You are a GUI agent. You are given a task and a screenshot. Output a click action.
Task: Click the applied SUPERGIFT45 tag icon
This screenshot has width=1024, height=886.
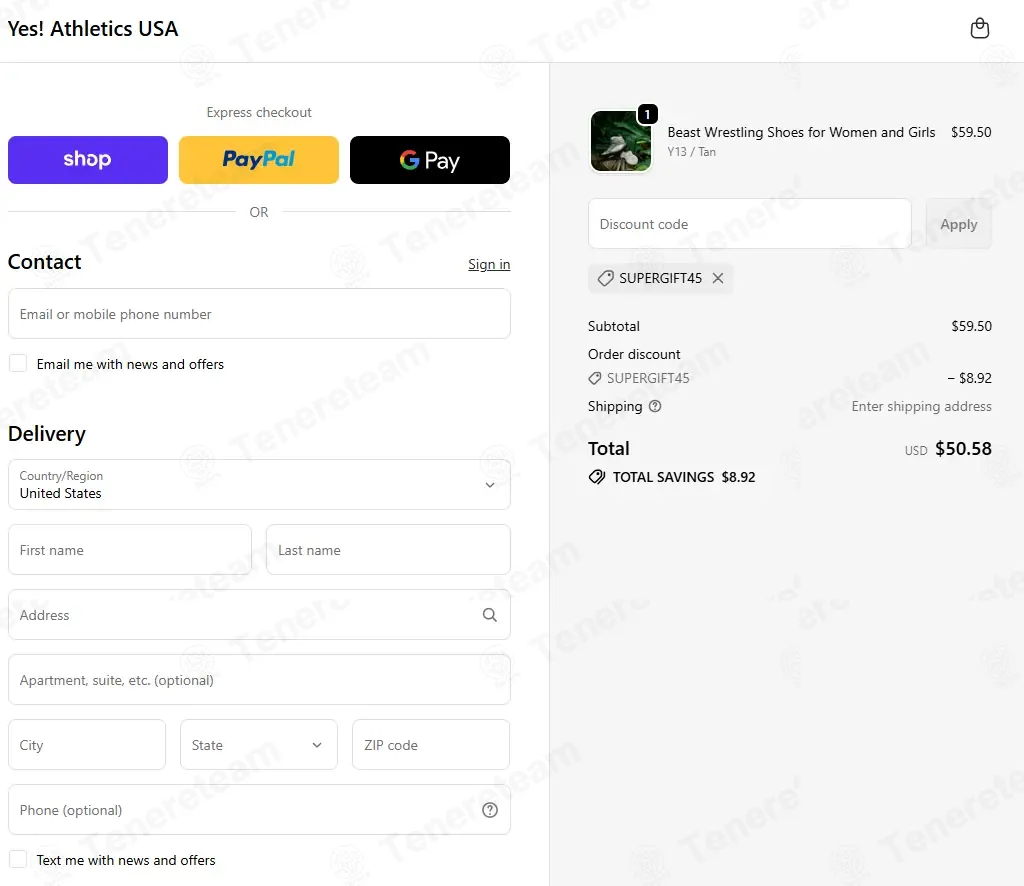(x=605, y=278)
